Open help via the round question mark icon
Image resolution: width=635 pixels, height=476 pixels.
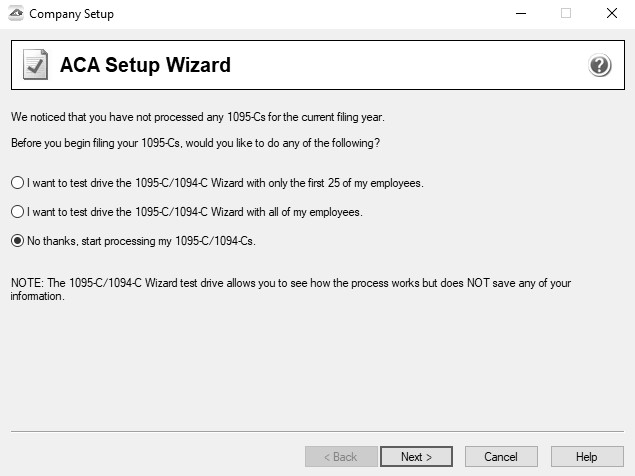(599, 65)
